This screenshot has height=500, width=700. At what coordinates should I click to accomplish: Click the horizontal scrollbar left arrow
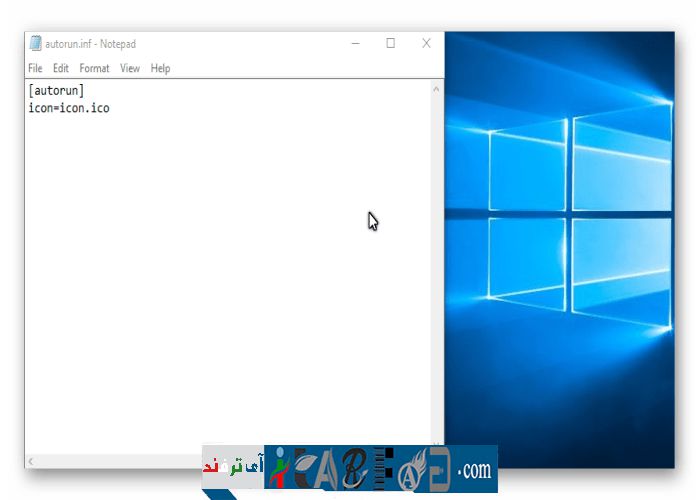coord(32,461)
